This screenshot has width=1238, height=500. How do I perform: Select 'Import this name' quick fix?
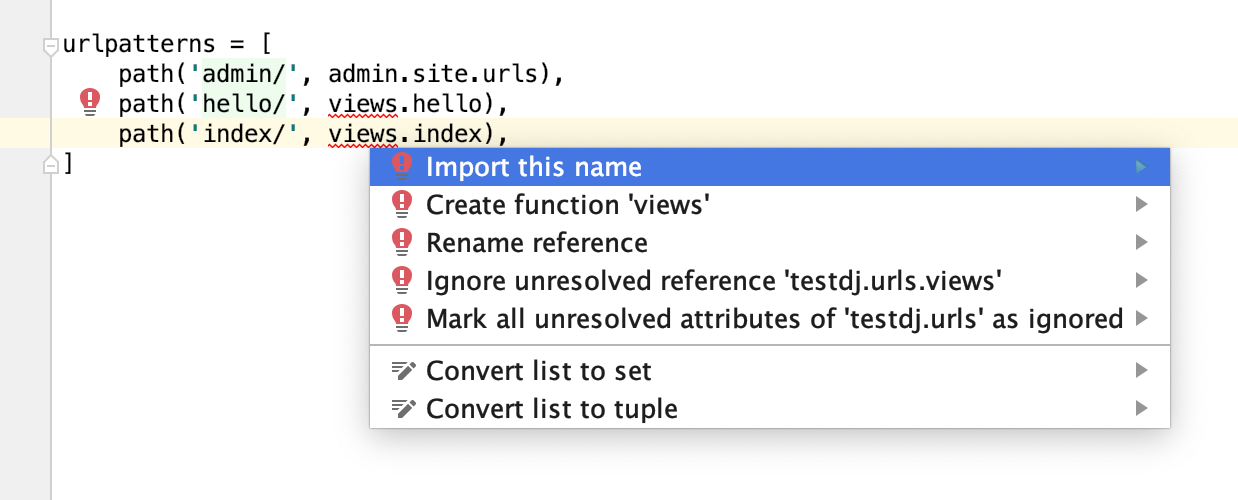click(534, 167)
